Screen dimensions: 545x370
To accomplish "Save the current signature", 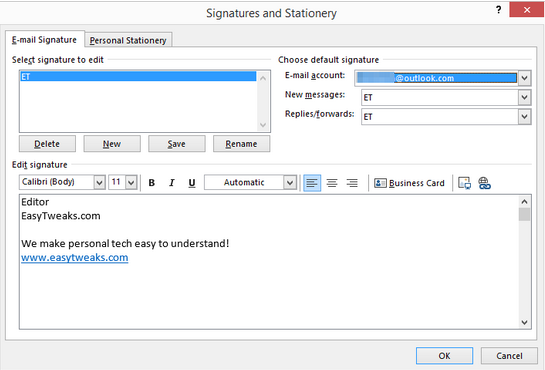I will pyautogui.click(x=177, y=144).
